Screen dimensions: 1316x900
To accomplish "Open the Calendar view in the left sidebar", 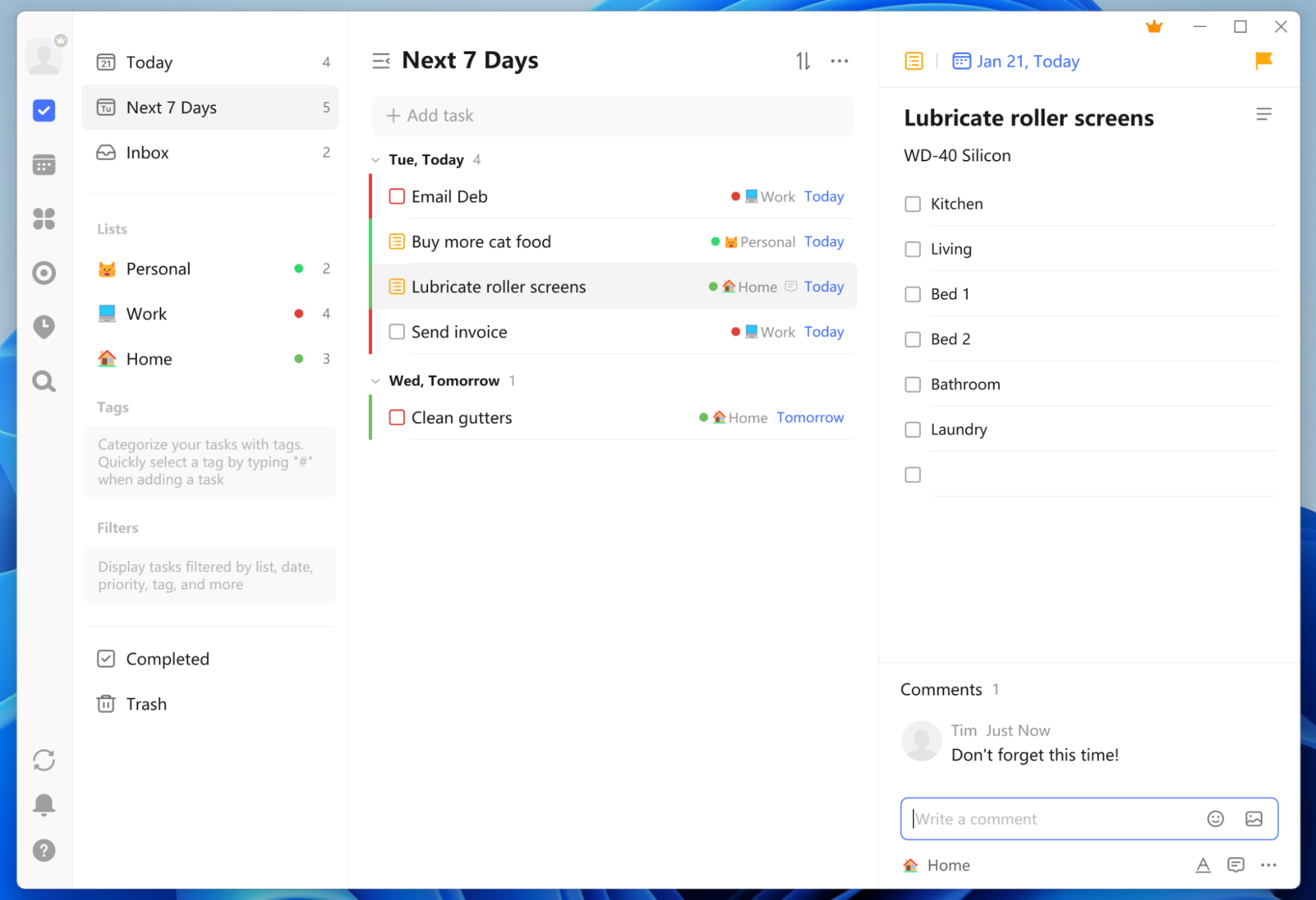I will 43,164.
